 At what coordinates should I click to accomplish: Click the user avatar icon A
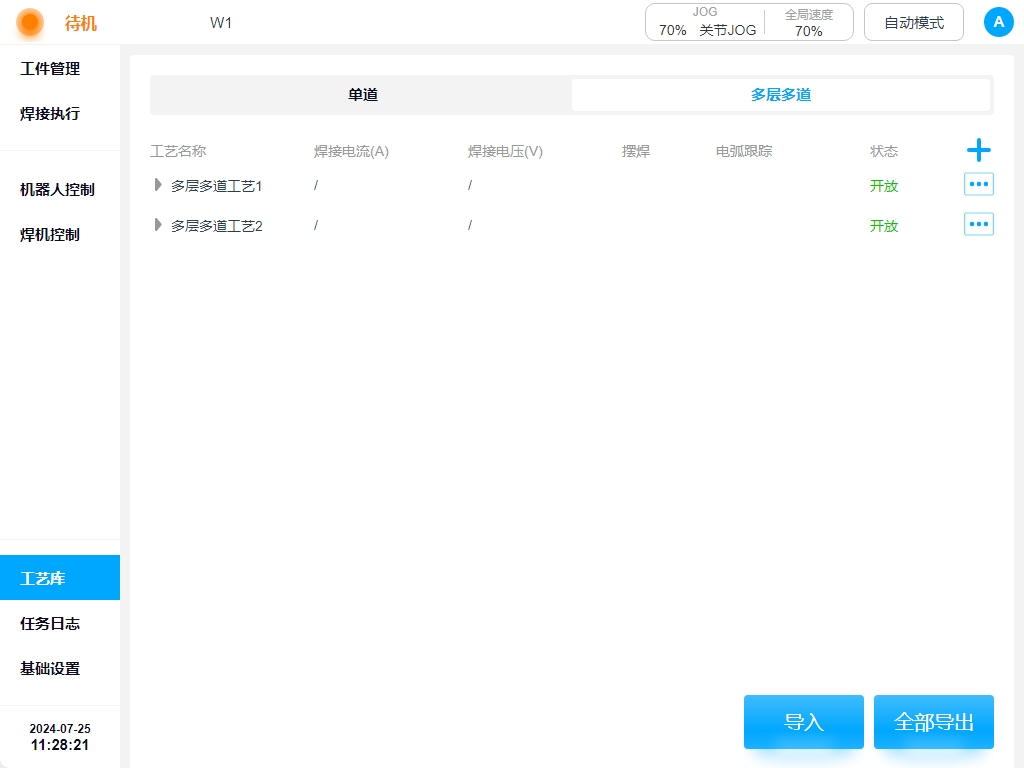coord(998,22)
